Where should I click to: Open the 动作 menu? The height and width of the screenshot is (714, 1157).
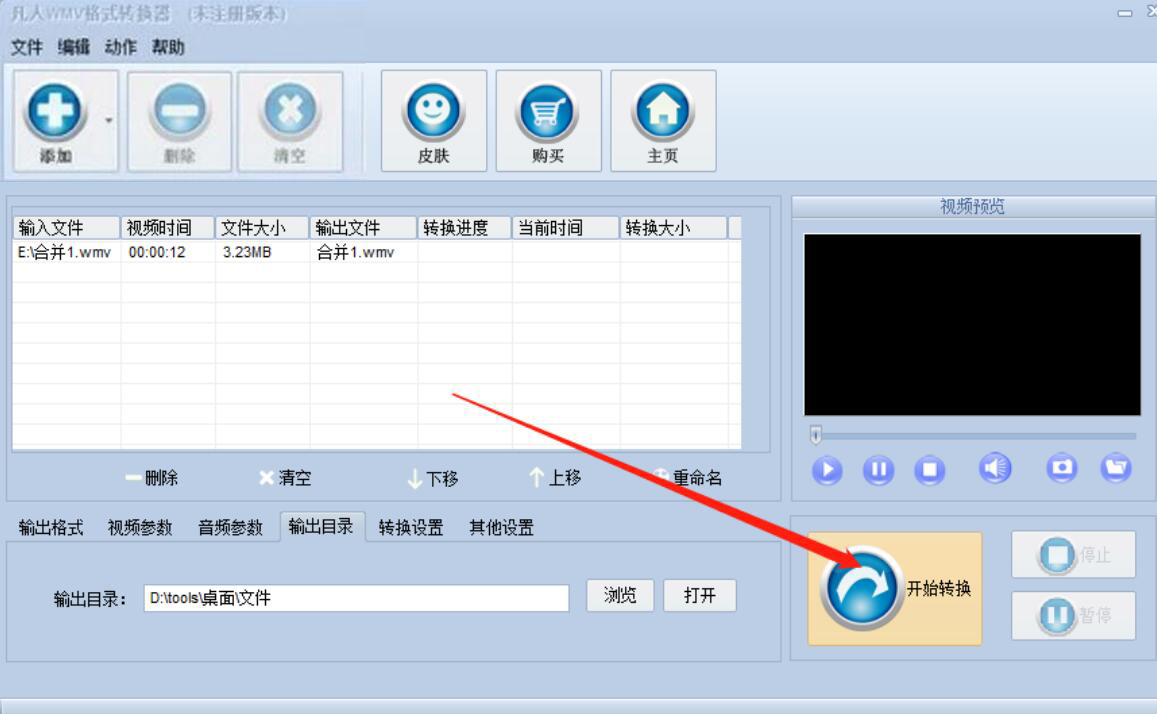pyautogui.click(x=120, y=47)
